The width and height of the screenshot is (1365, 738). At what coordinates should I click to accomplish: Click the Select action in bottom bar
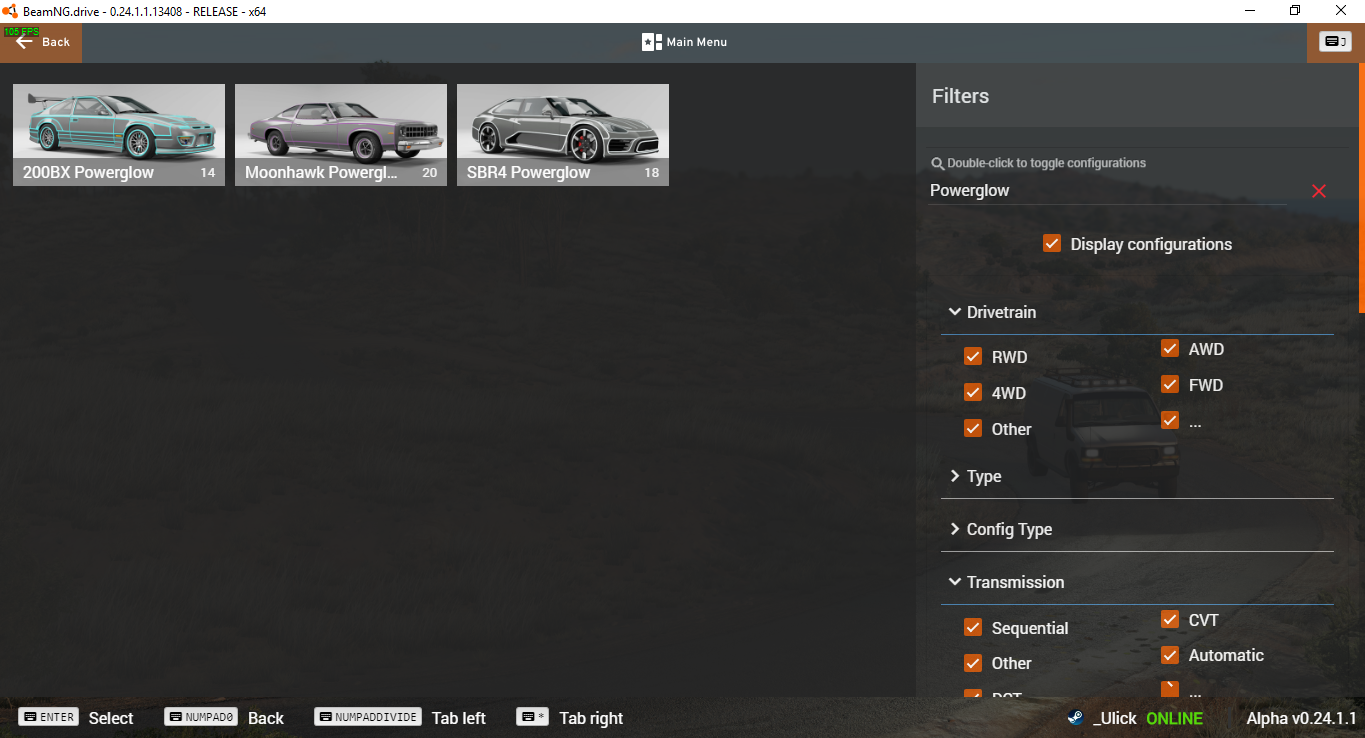point(111,718)
